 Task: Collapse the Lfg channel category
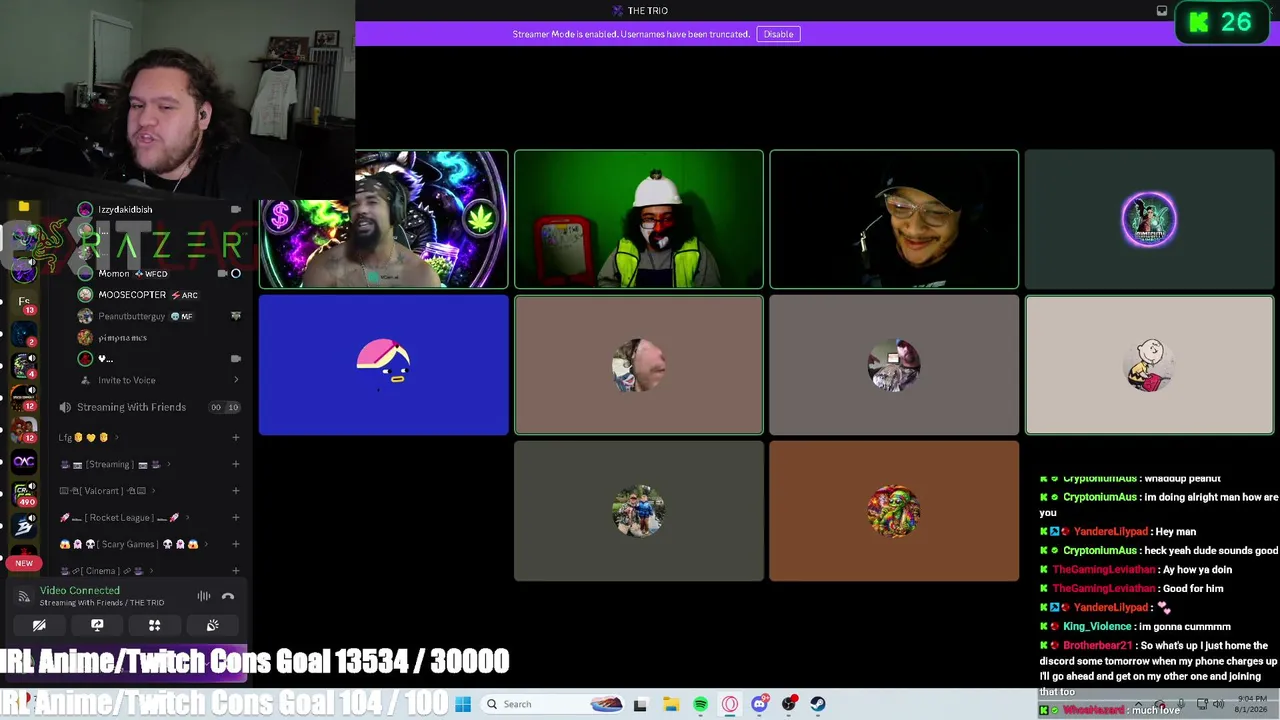pyautogui.click(x=87, y=437)
